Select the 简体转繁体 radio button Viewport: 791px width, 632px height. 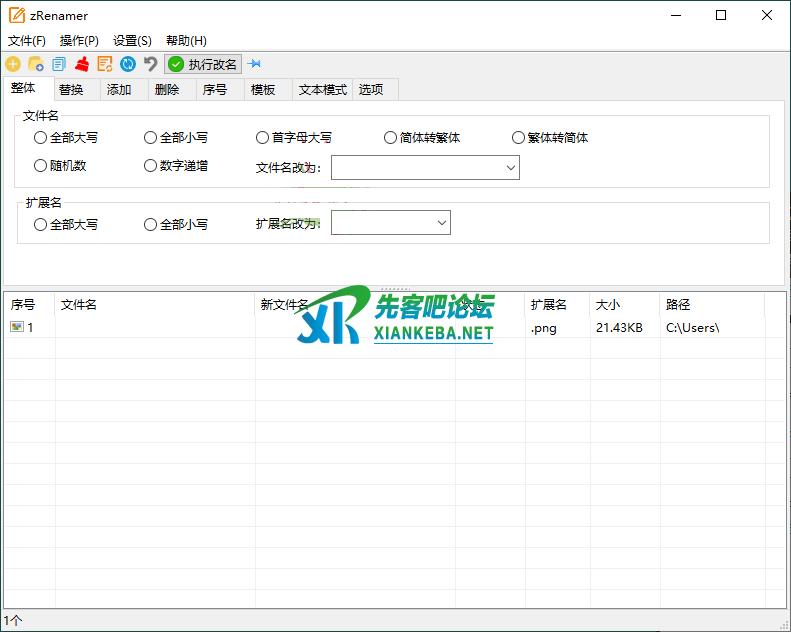click(391, 138)
